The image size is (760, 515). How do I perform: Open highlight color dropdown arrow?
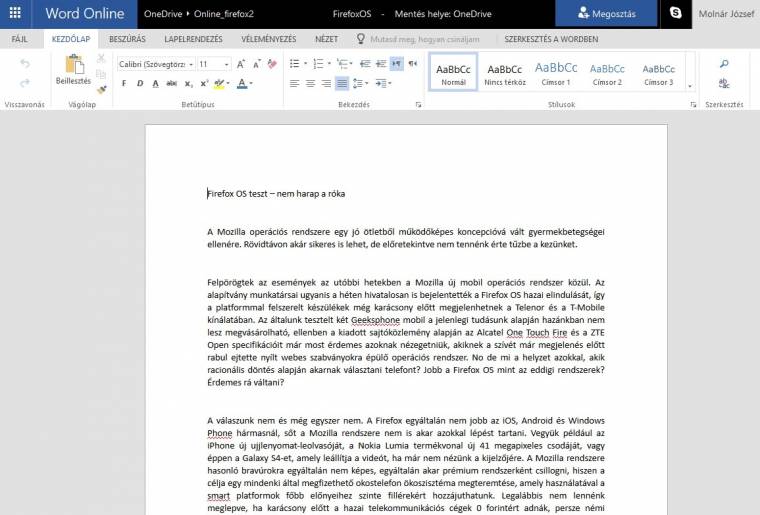point(228,83)
